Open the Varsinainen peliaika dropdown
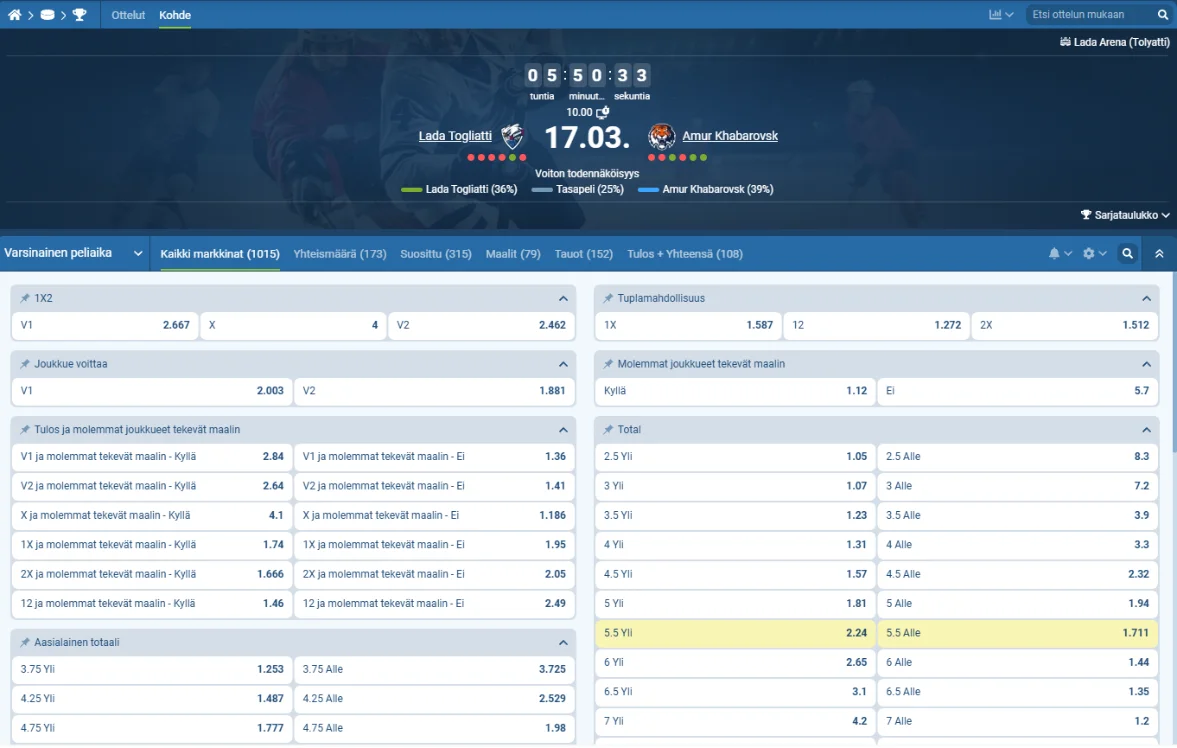Viewport: 1177px width, 748px height. click(73, 253)
